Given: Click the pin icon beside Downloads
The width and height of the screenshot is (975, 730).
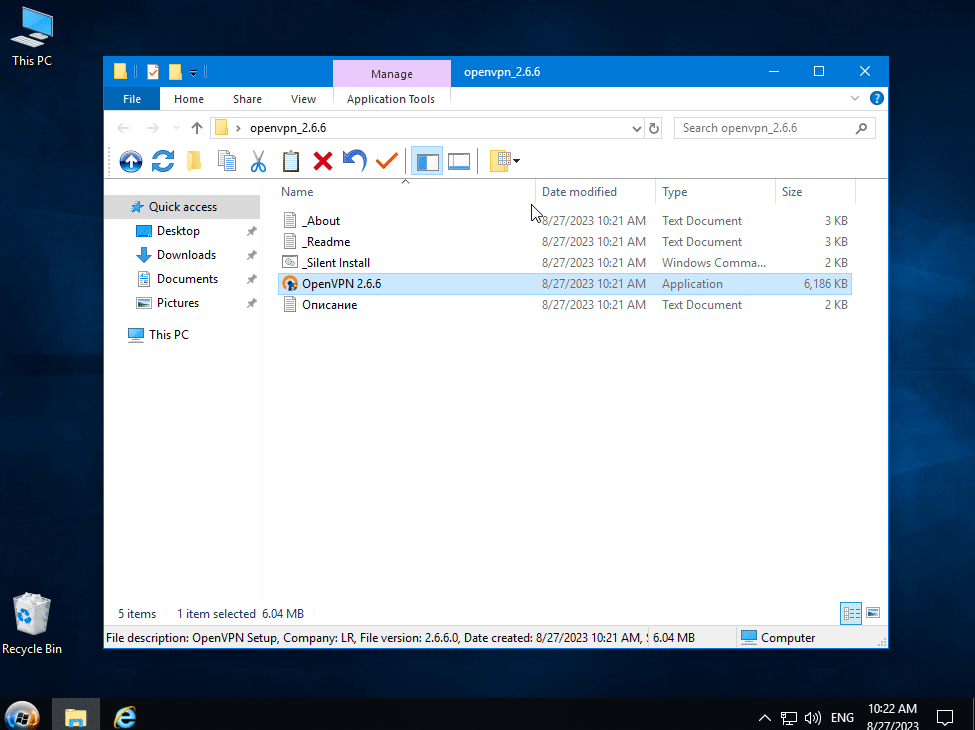Looking at the screenshot, I should point(251,256).
